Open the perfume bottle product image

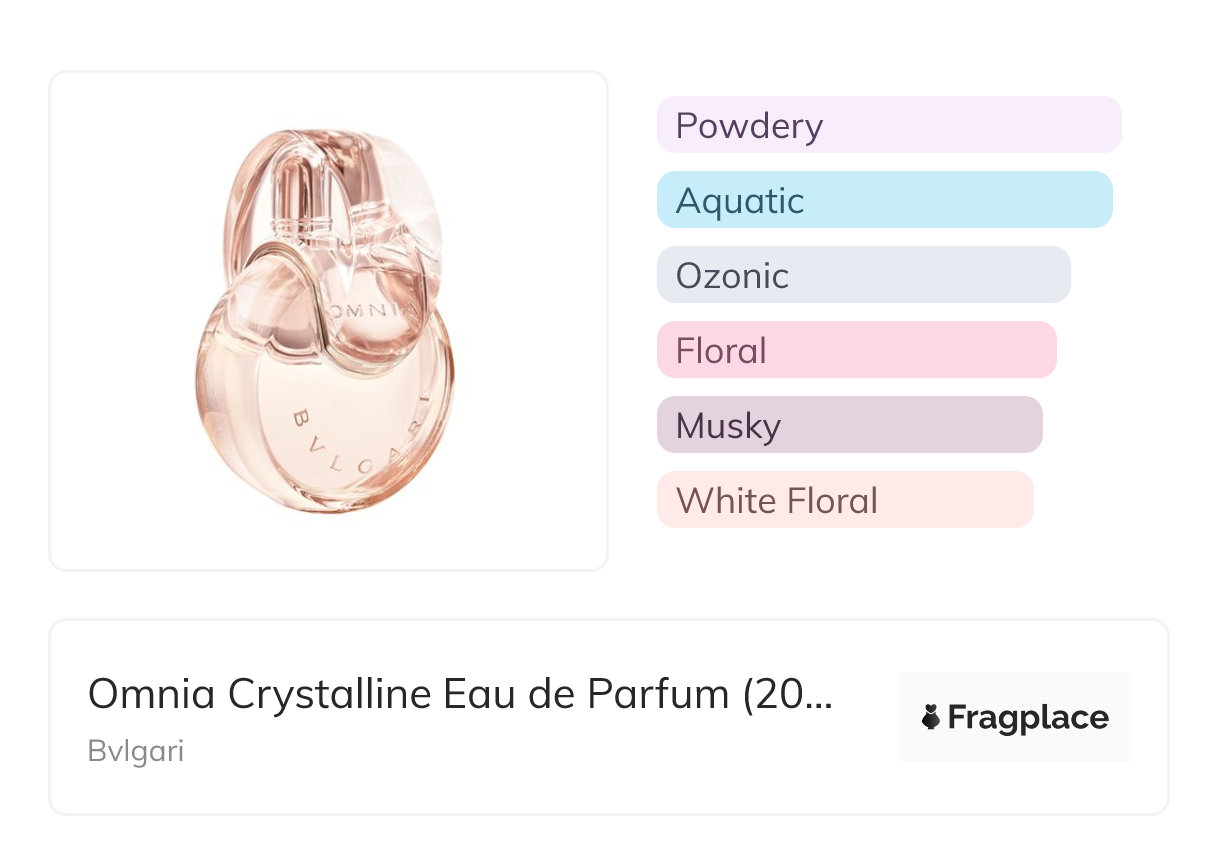pos(328,321)
